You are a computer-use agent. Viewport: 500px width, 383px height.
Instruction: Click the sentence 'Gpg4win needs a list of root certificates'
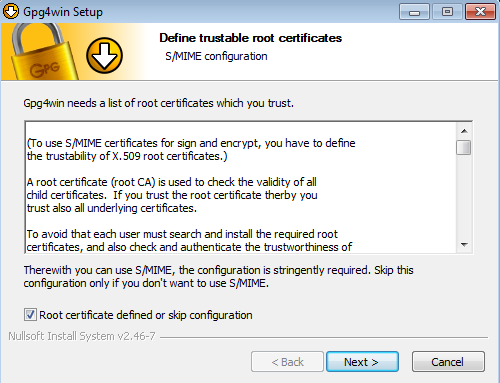158,103
